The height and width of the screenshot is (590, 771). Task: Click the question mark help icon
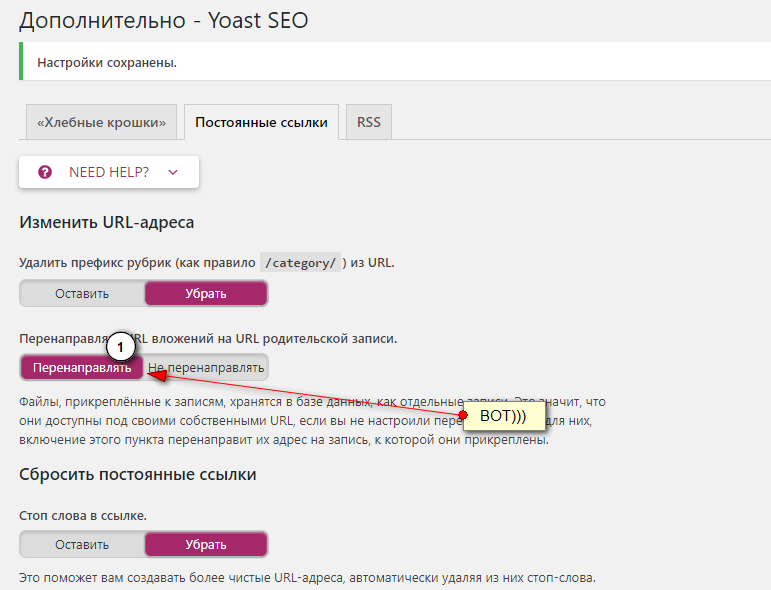[45, 172]
